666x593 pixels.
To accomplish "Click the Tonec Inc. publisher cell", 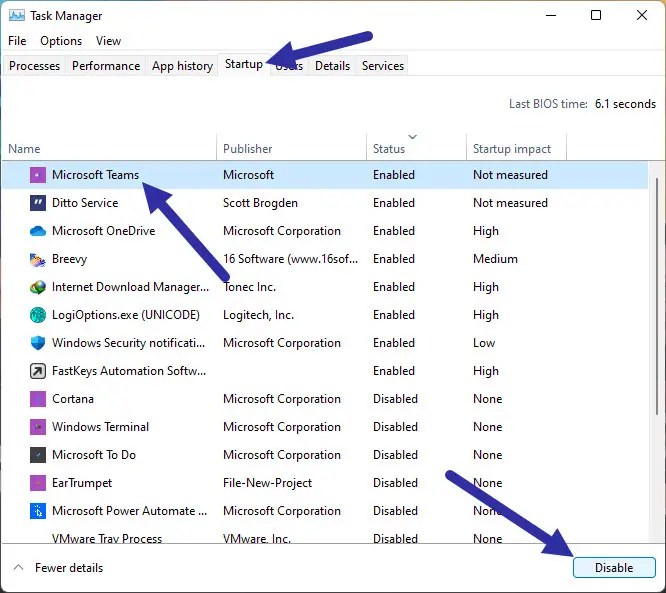I will coord(250,287).
